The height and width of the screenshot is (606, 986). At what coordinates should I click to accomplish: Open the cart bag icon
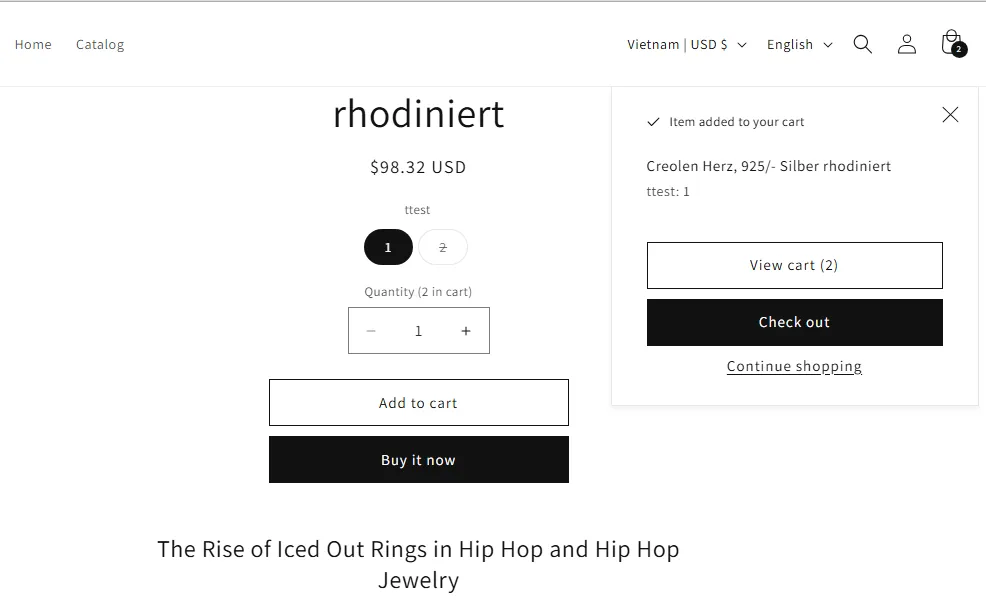[949, 42]
